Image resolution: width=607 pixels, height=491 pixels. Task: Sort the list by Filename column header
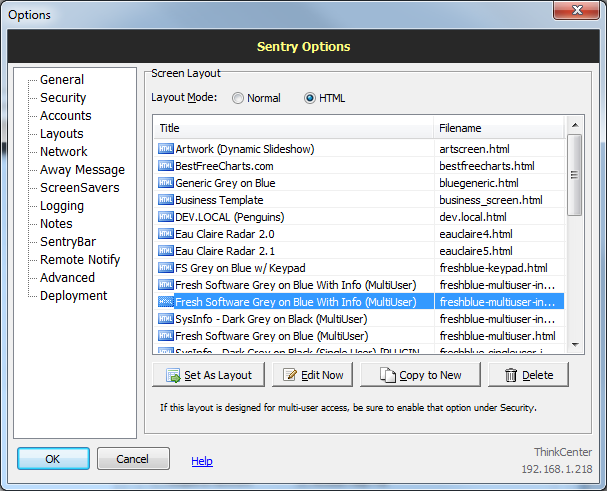[499, 128]
